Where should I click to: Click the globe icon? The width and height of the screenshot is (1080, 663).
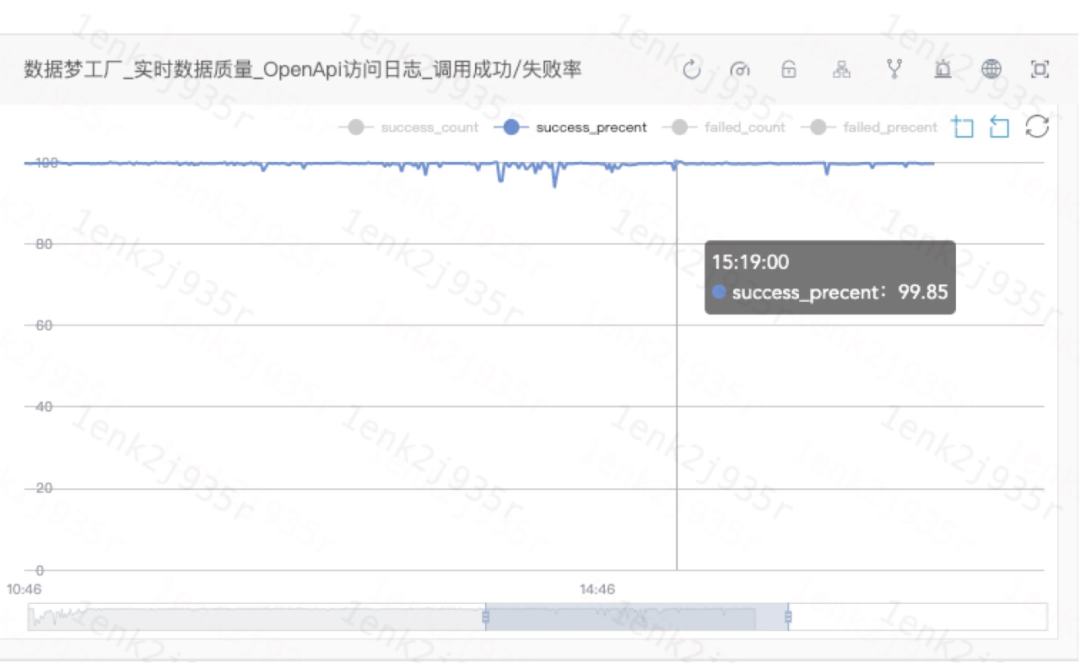coord(991,69)
